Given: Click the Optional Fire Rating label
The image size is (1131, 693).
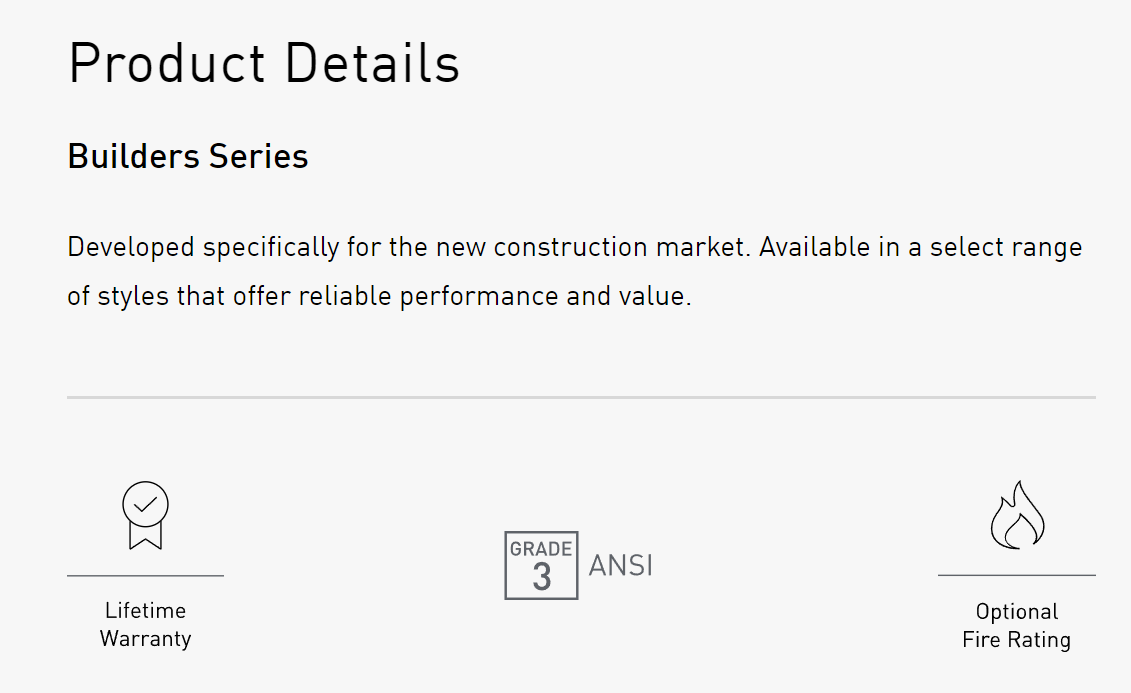Looking at the screenshot, I should (1016, 625).
